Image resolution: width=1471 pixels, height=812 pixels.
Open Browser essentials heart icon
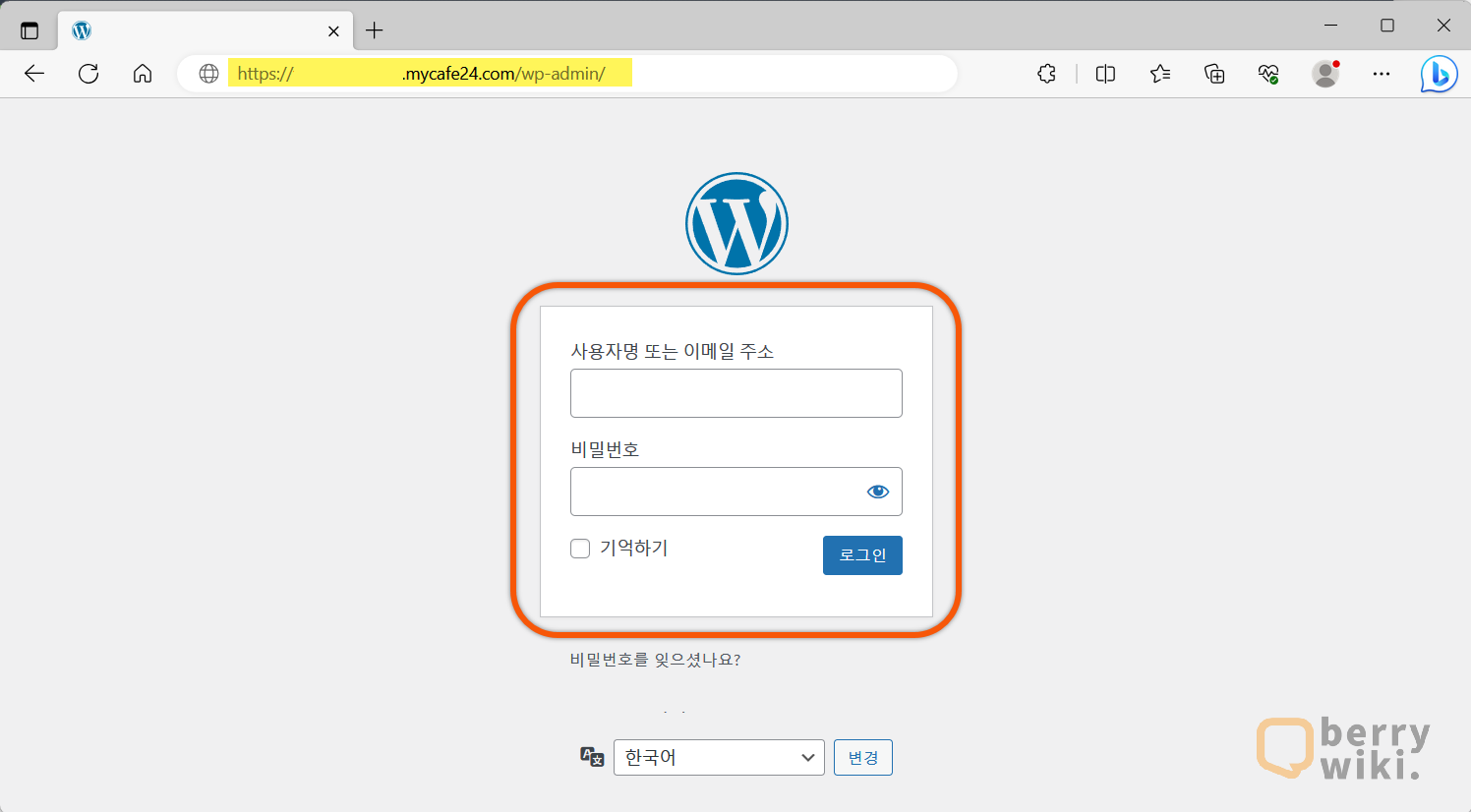[1268, 74]
